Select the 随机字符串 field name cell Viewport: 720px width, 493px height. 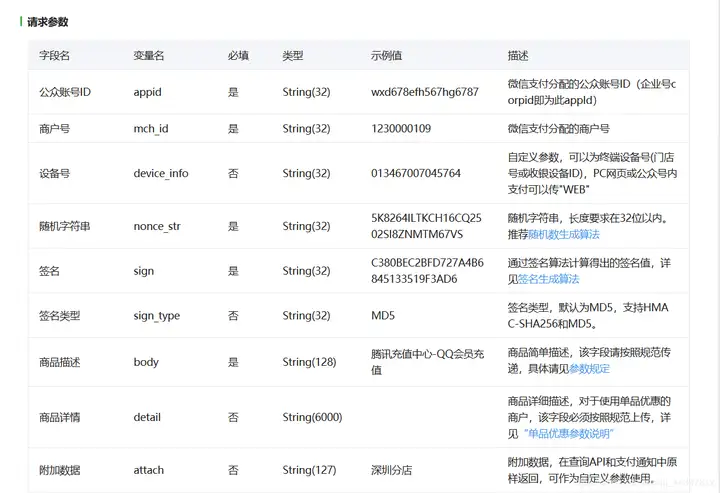pos(64,226)
